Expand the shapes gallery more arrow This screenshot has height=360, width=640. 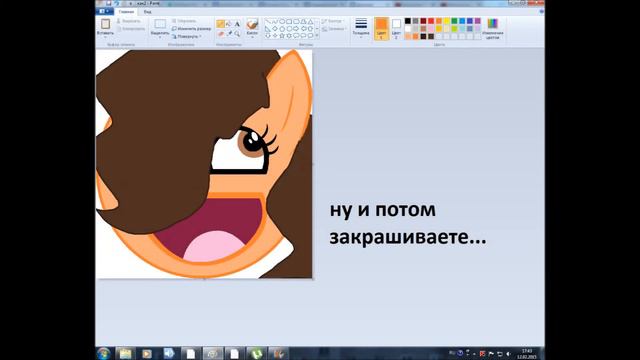(x=317, y=36)
